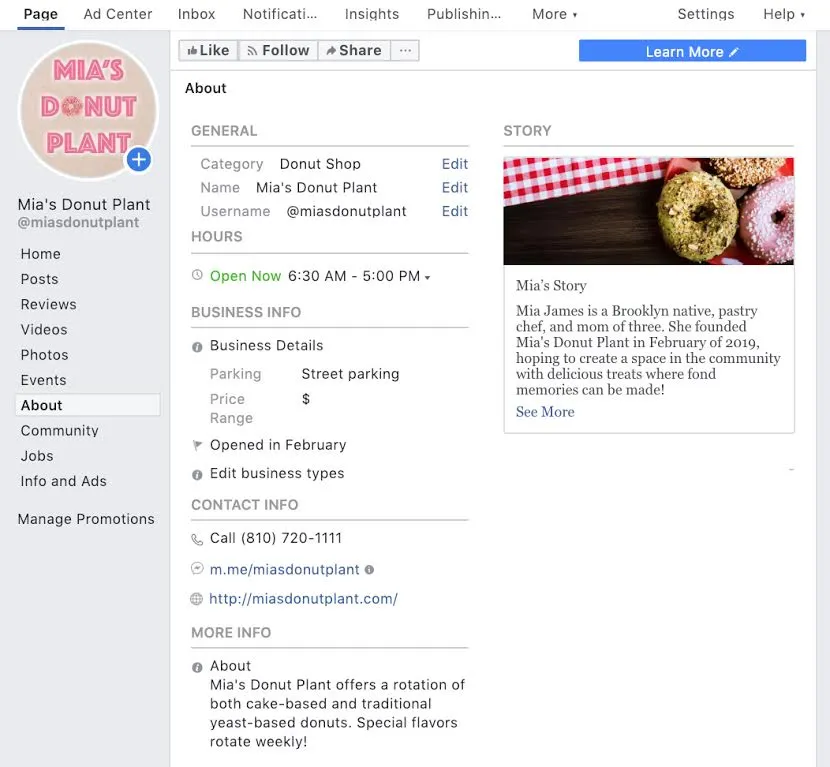Click the globe icon beside website URL

coord(196,599)
